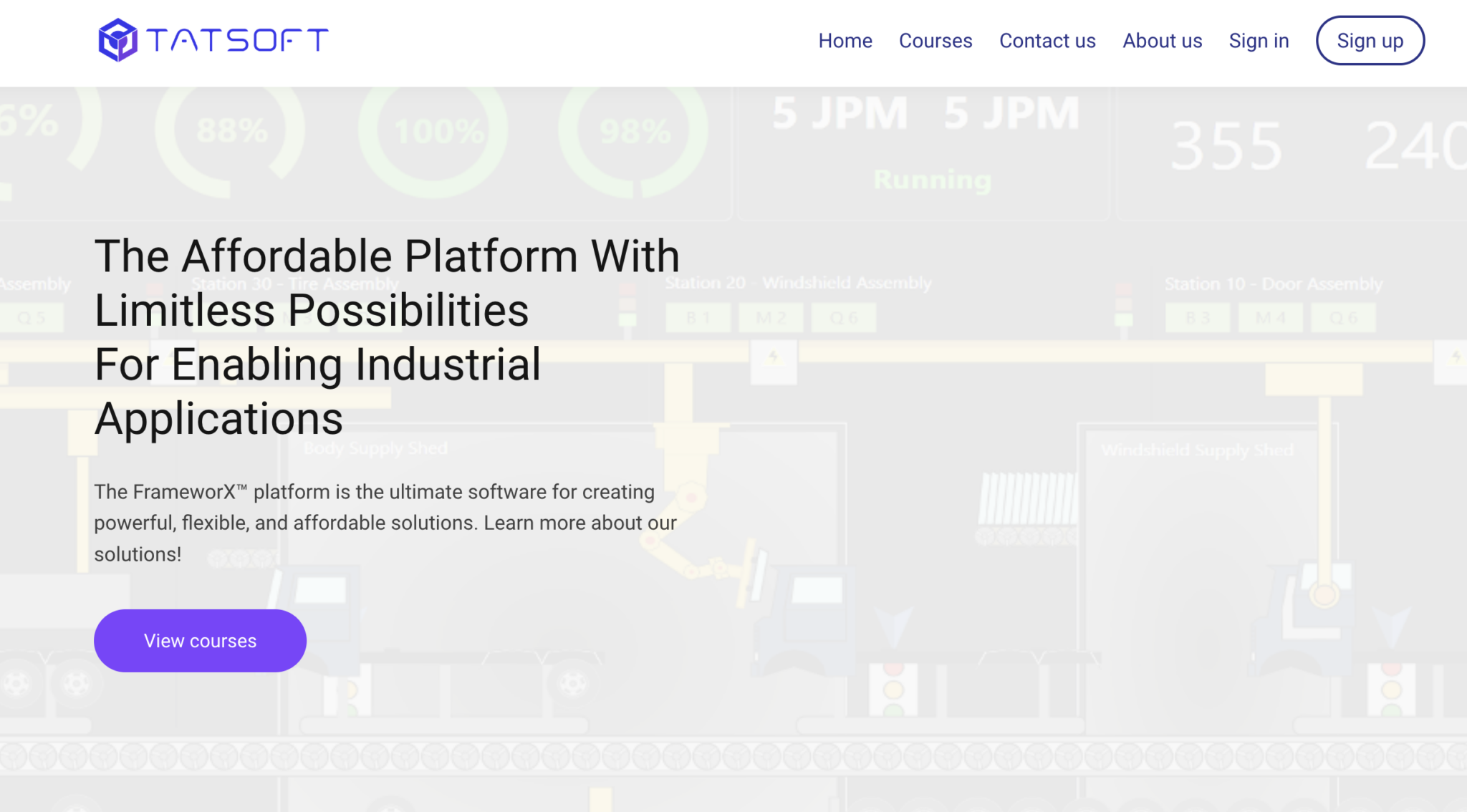
Task: Go to the Home page
Action: pos(845,41)
